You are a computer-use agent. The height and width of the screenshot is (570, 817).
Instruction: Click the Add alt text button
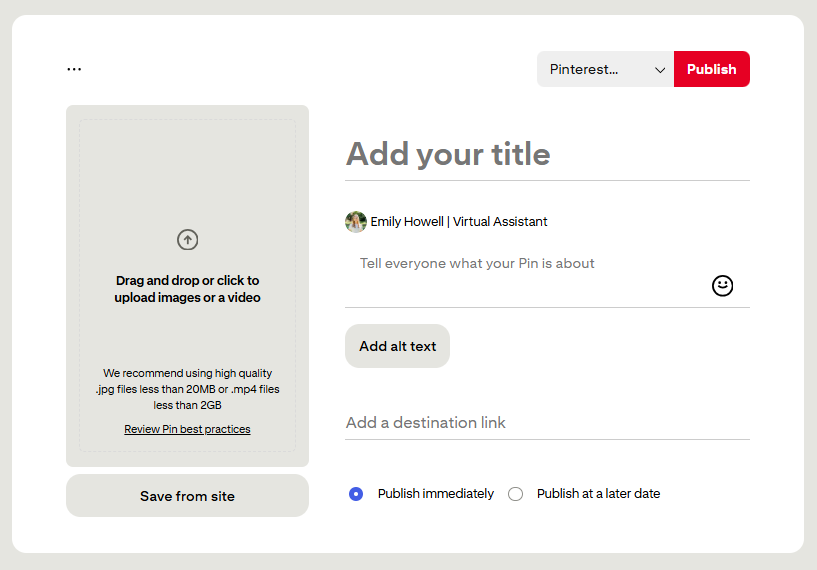[397, 346]
